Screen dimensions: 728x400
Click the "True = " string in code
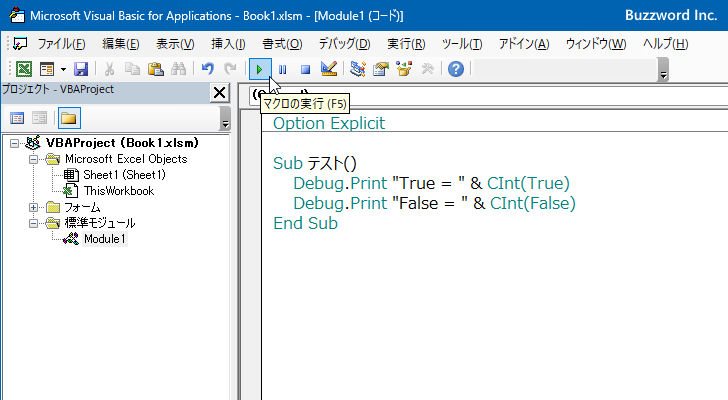[428, 183]
